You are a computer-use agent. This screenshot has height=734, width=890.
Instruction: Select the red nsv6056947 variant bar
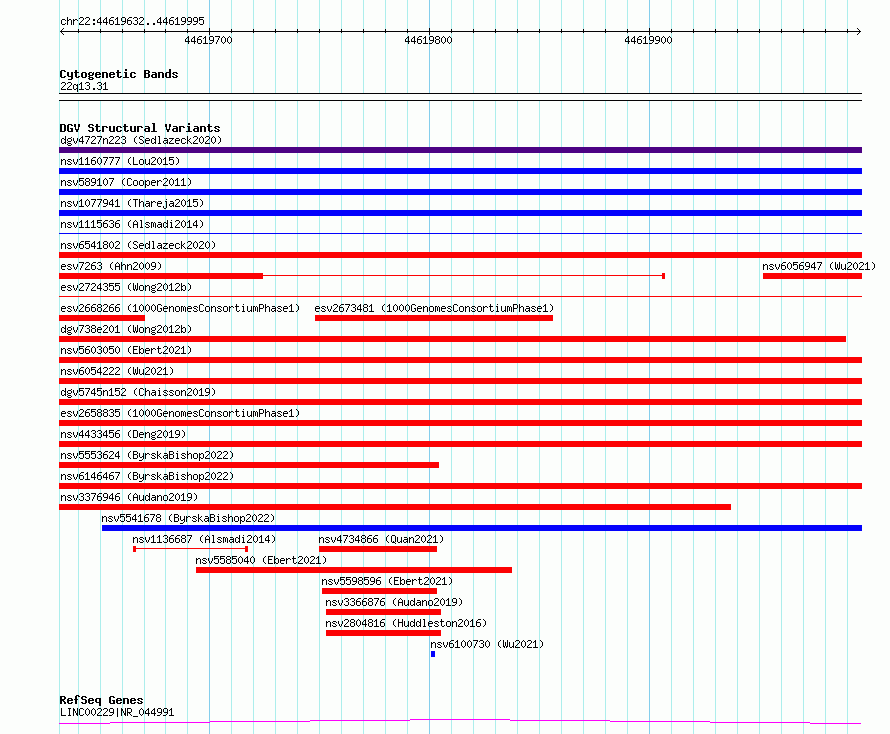tap(812, 276)
